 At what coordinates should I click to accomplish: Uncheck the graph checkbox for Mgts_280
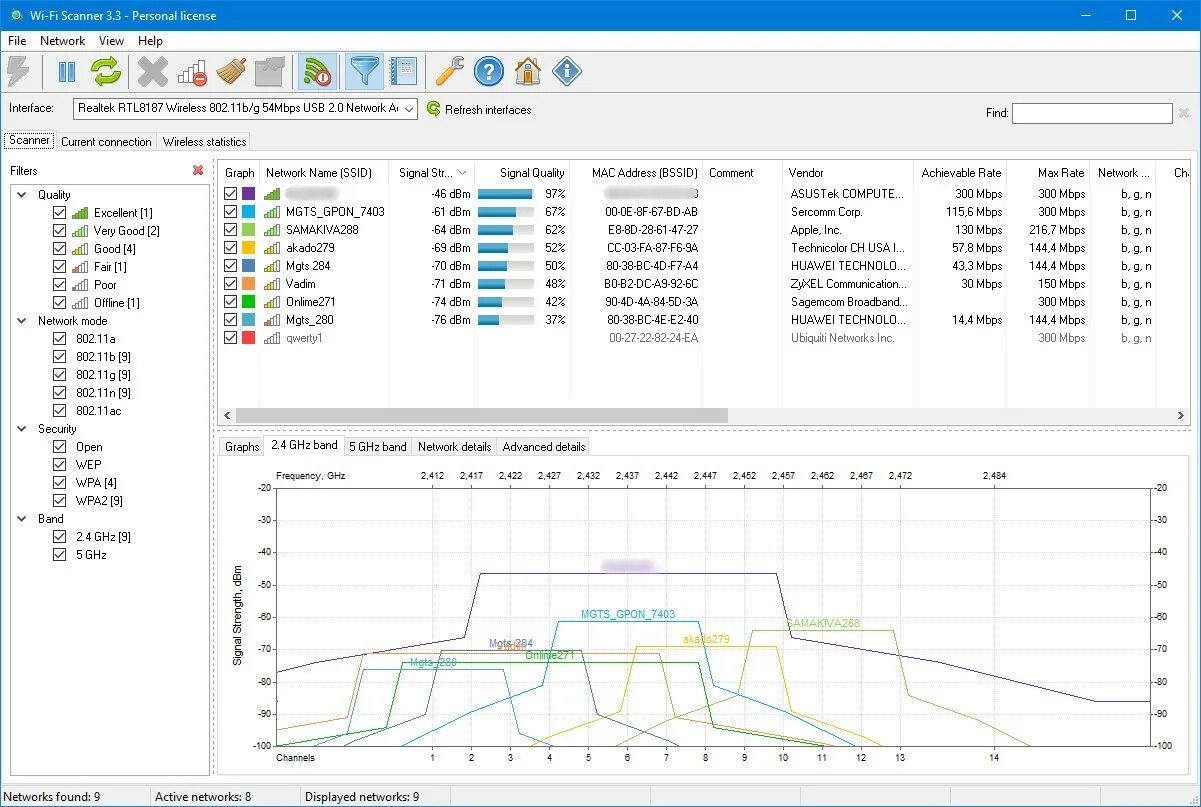click(x=231, y=320)
